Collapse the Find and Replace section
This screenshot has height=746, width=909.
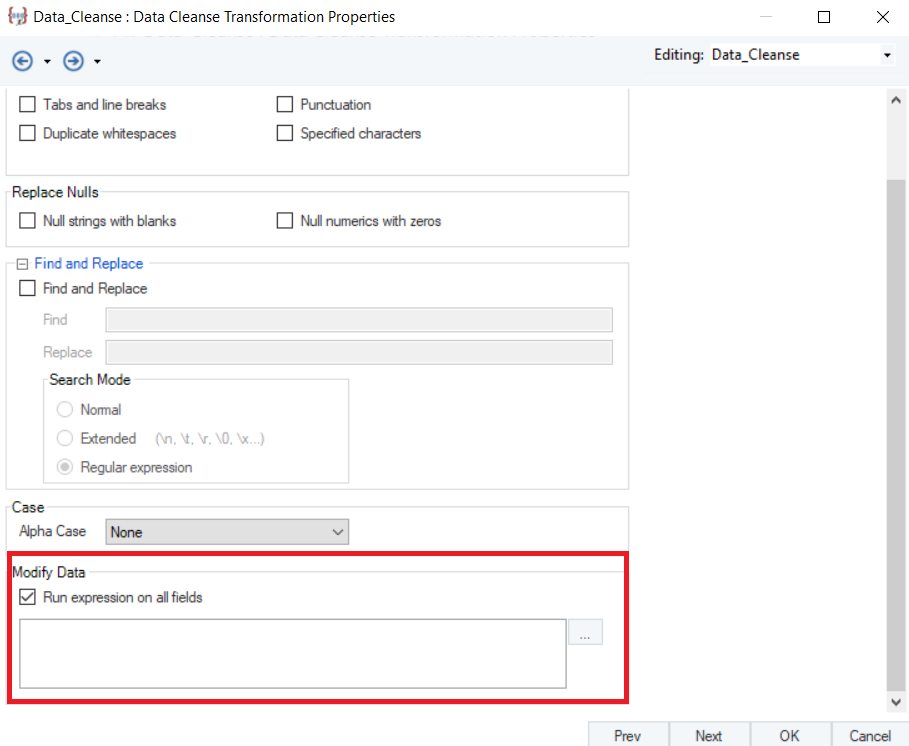pyautogui.click(x=22, y=264)
